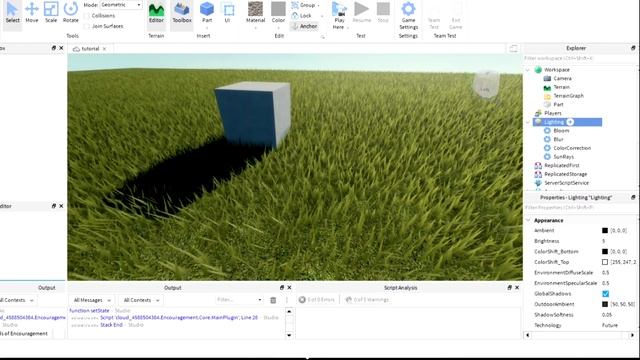Click the Brightness value field

point(618,241)
